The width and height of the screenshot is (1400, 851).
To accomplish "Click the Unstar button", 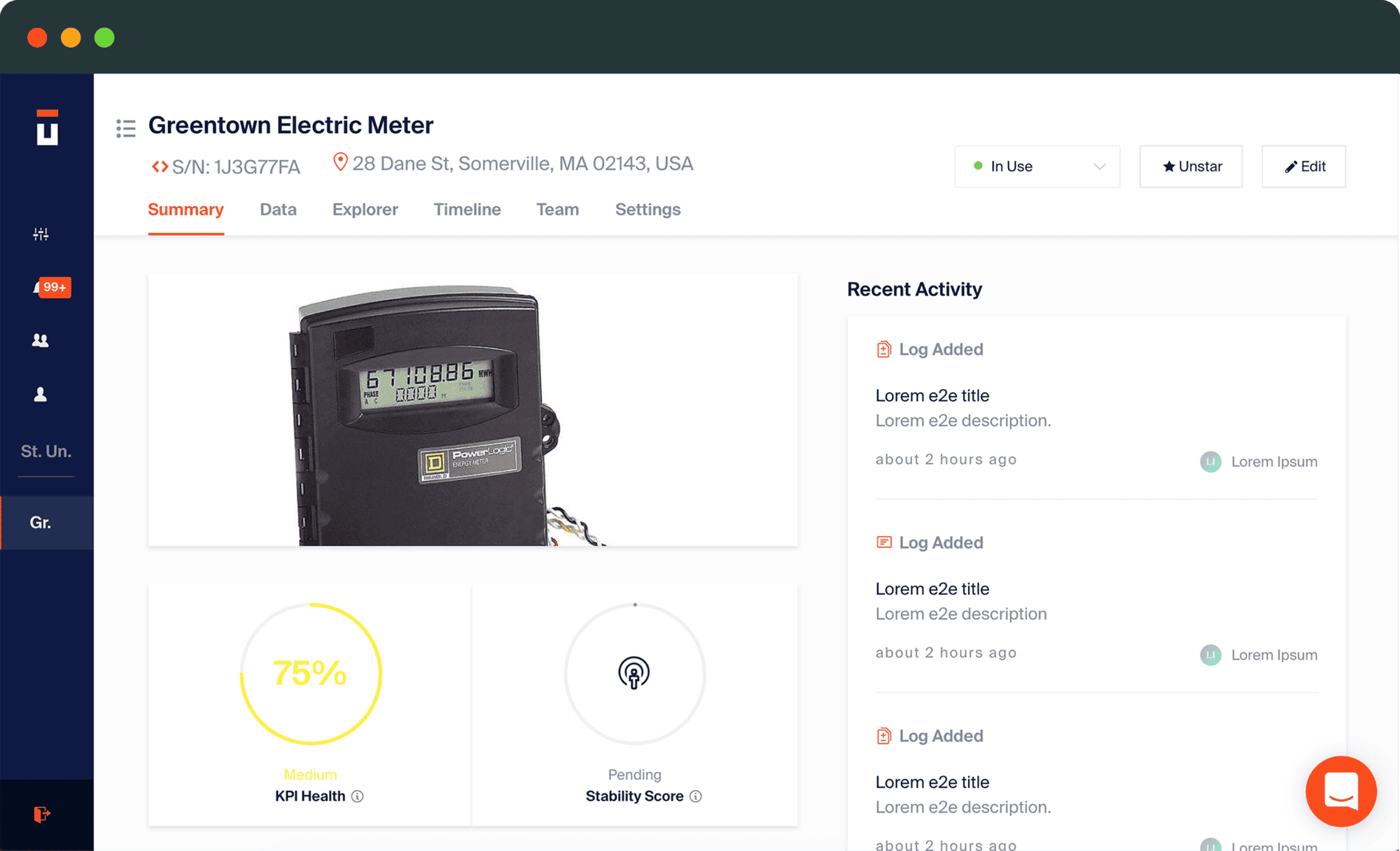I will (1191, 167).
